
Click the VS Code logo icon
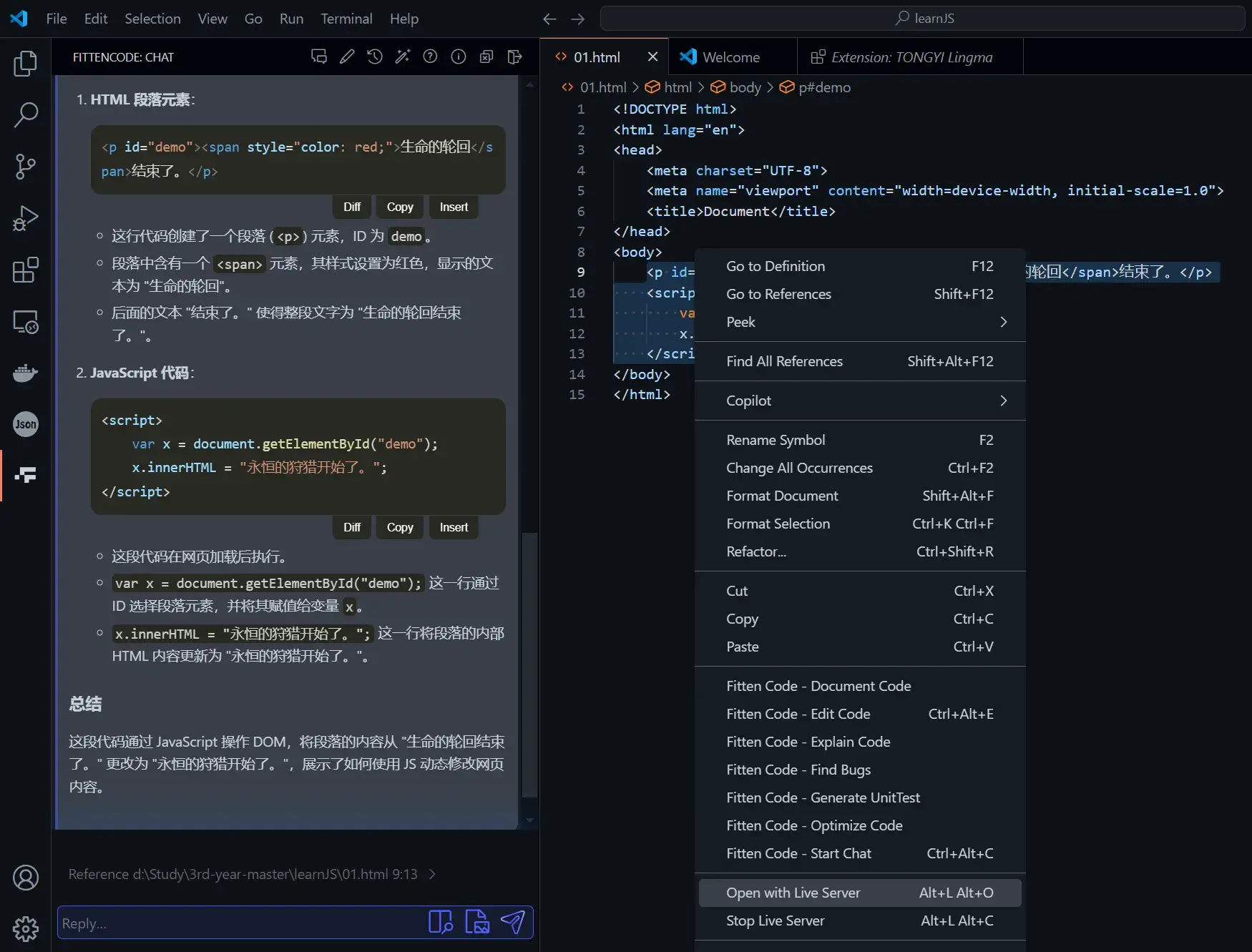(19, 19)
